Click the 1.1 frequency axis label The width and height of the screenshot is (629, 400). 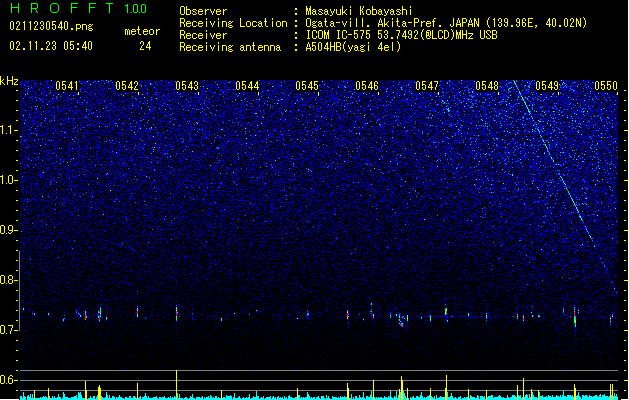click(9, 130)
